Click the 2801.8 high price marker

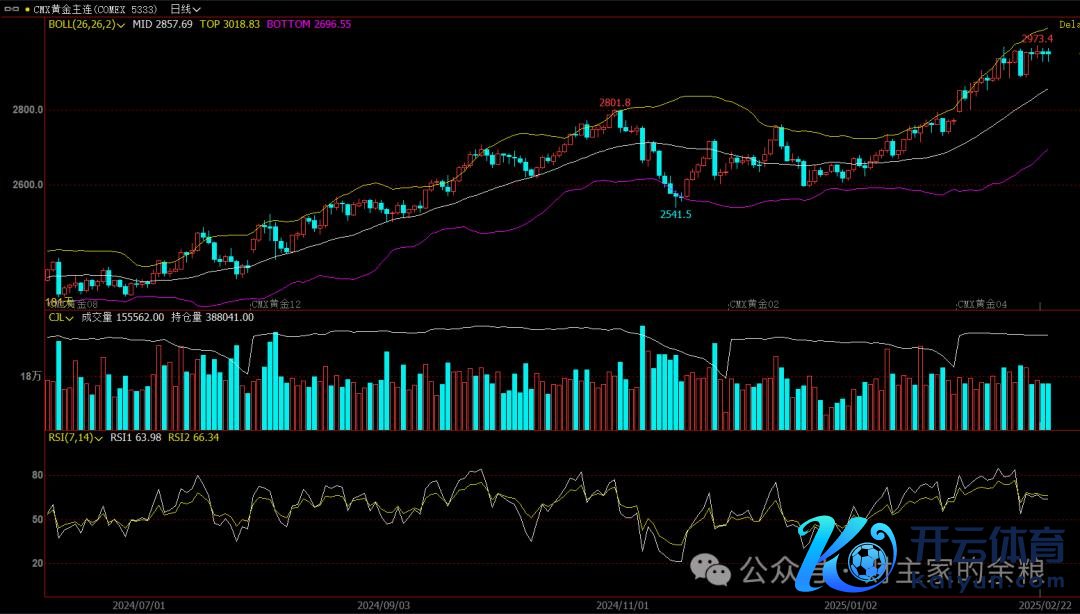pyautogui.click(x=614, y=102)
